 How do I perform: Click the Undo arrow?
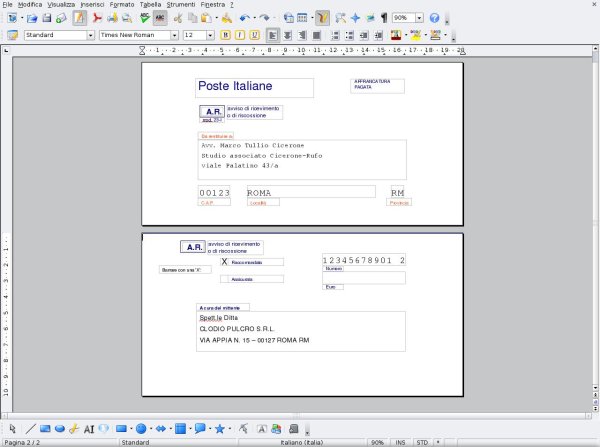tap(244, 18)
